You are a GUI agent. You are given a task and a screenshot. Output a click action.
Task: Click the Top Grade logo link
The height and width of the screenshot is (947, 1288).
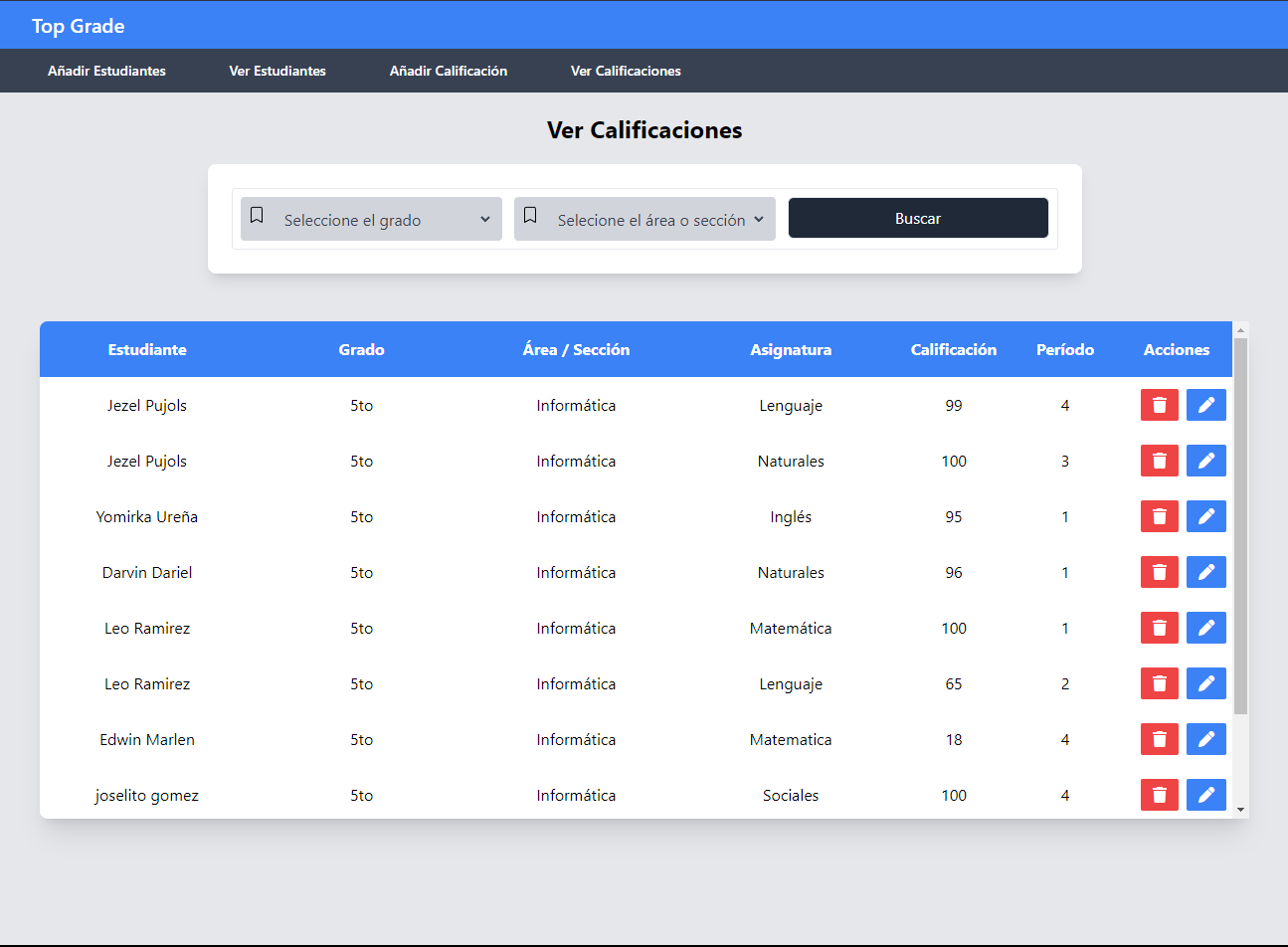point(78,26)
